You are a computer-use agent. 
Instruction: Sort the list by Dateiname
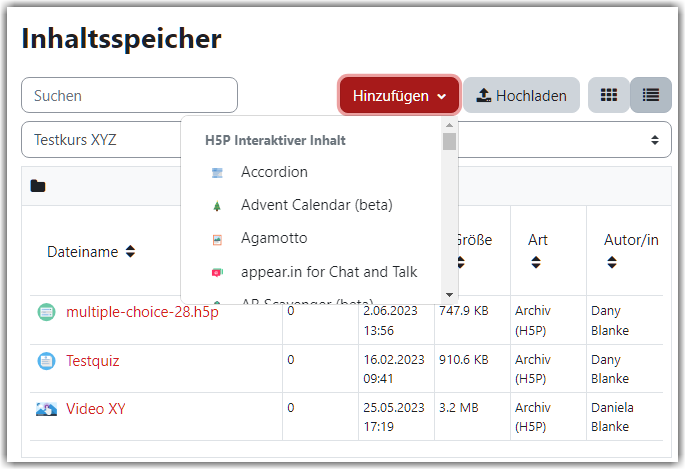pyautogui.click(x=91, y=252)
